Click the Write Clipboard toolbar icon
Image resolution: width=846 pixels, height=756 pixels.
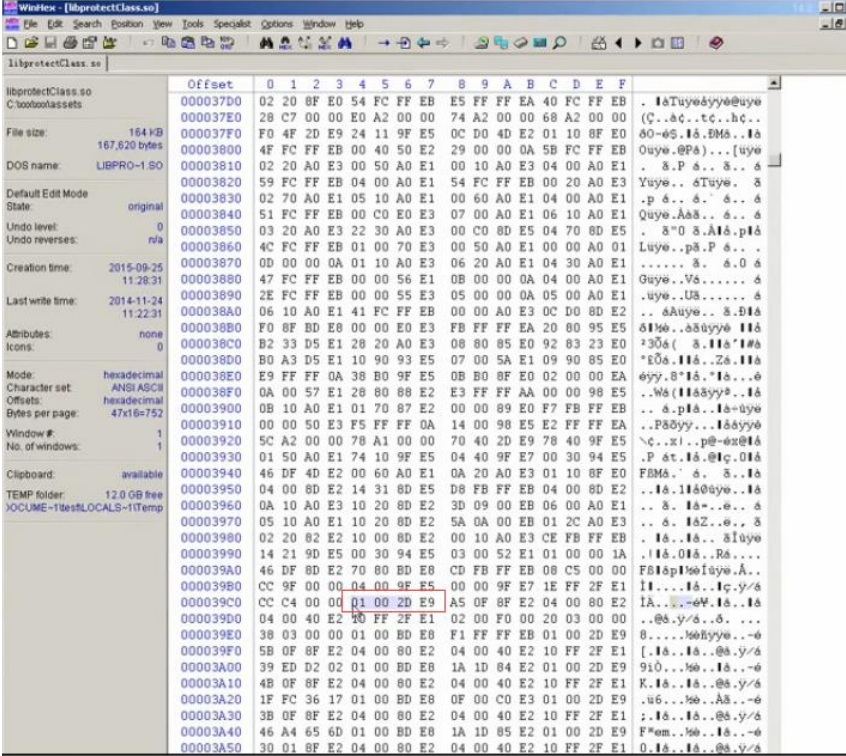click(x=188, y=43)
